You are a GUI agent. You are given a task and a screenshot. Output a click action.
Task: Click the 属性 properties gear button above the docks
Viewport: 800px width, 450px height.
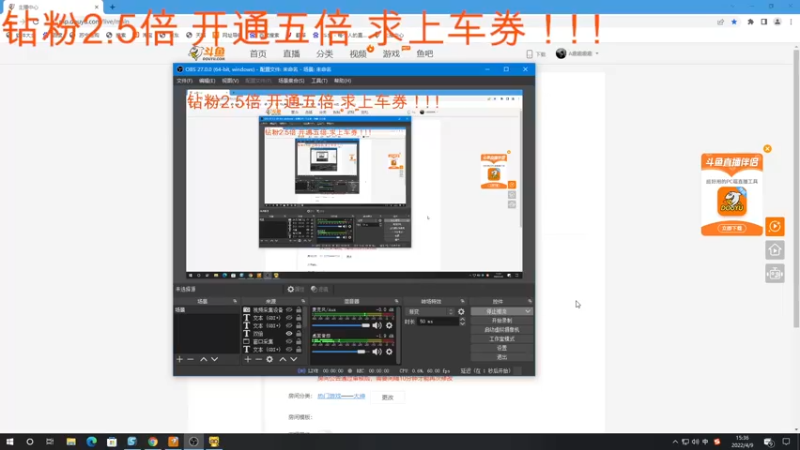[x=295, y=289]
